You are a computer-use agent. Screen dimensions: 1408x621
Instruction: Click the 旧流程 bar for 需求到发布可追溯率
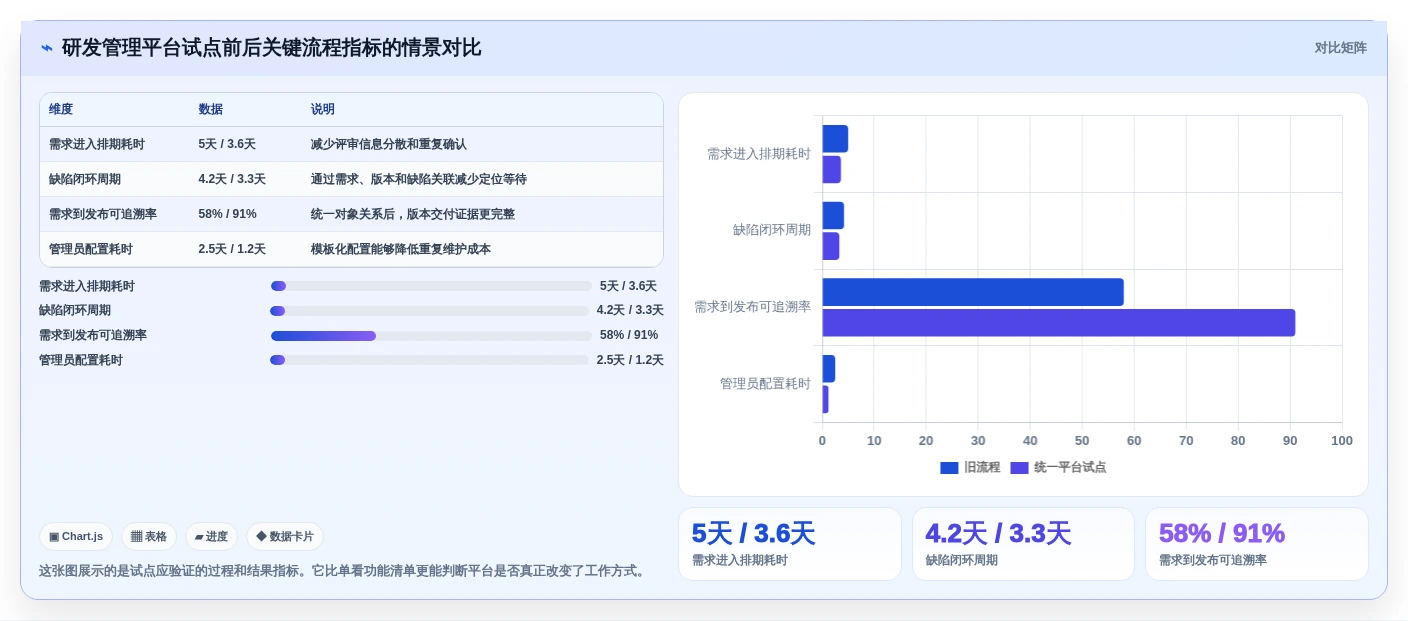[973, 292]
